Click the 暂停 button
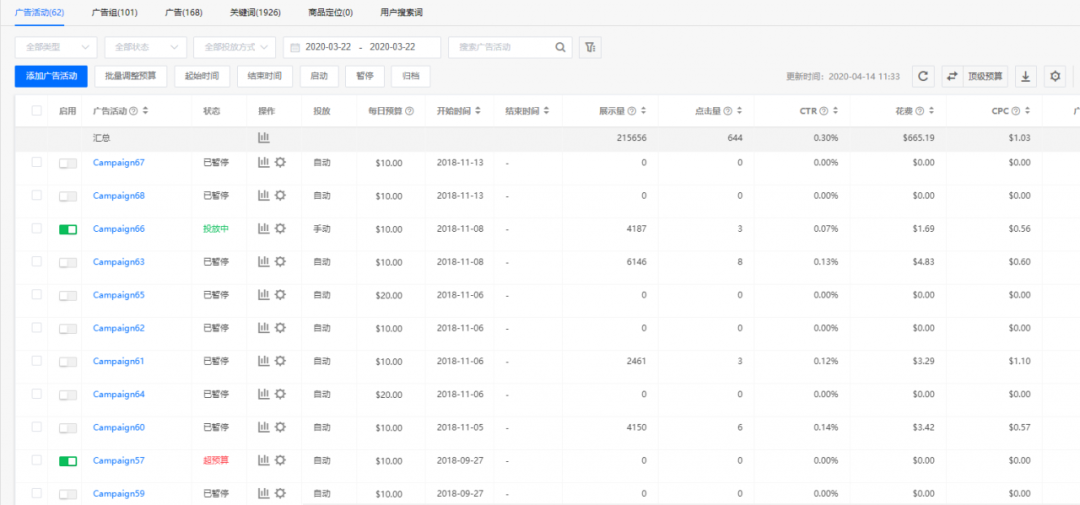 point(364,76)
